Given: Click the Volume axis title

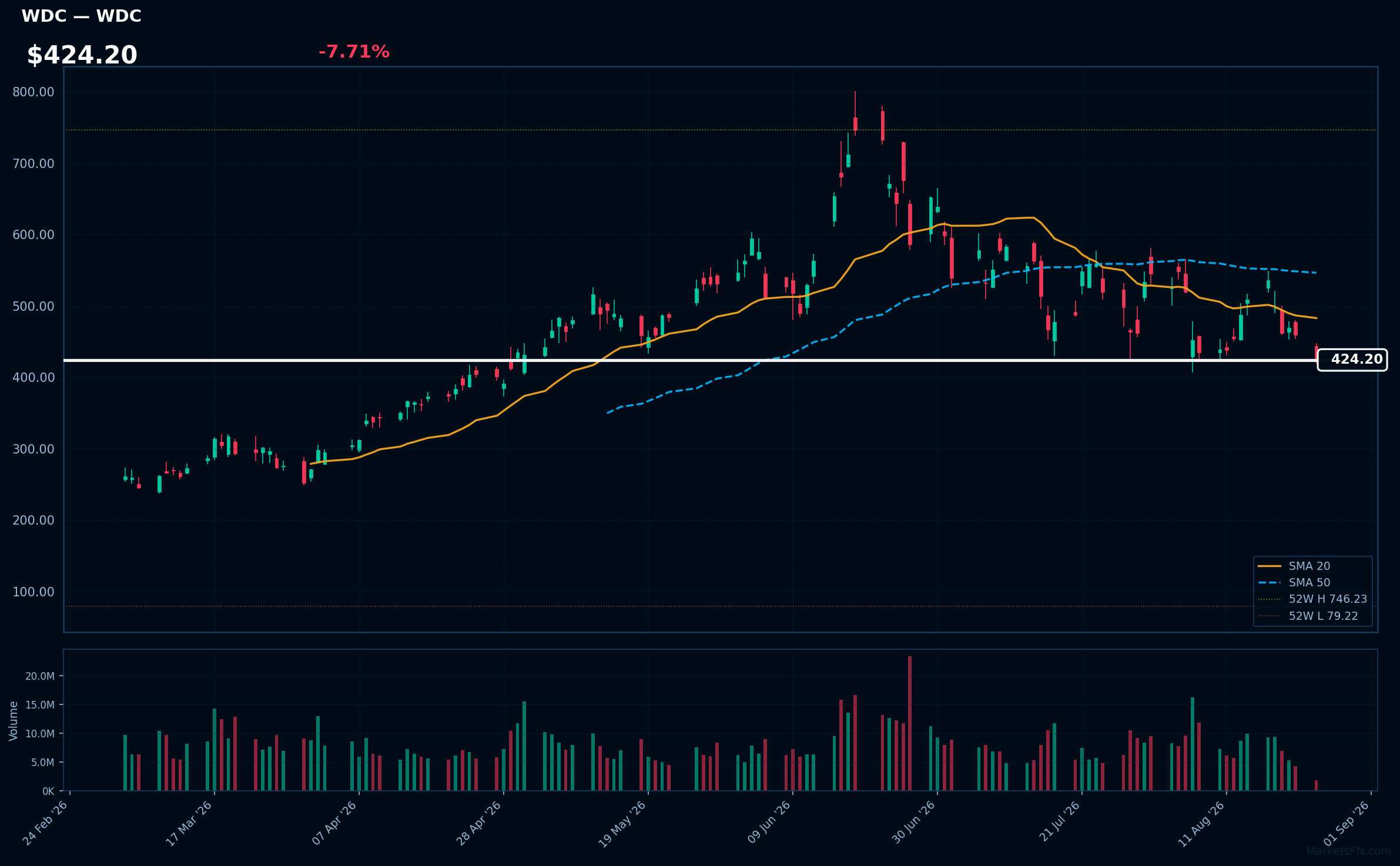Looking at the screenshot, I should [13, 721].
